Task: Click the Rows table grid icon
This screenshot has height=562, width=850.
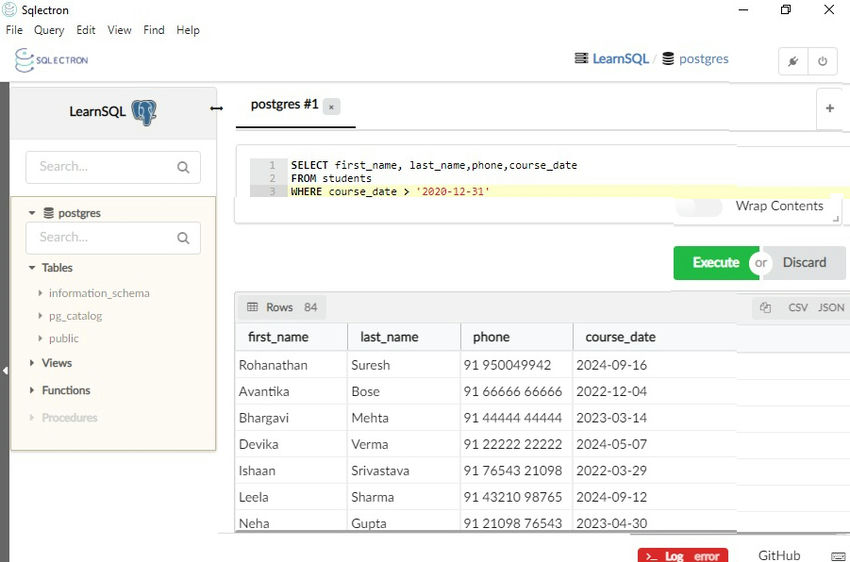Action: point(252,307)
